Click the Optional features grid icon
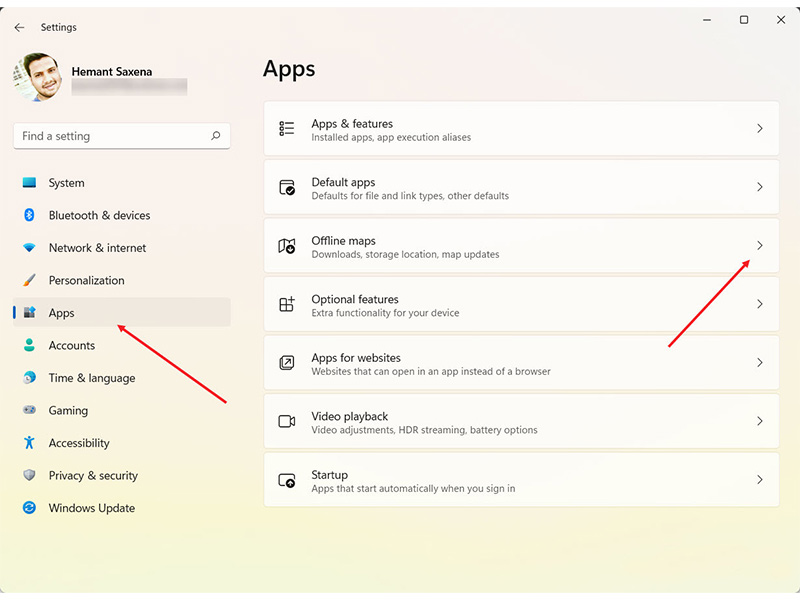 286,304
